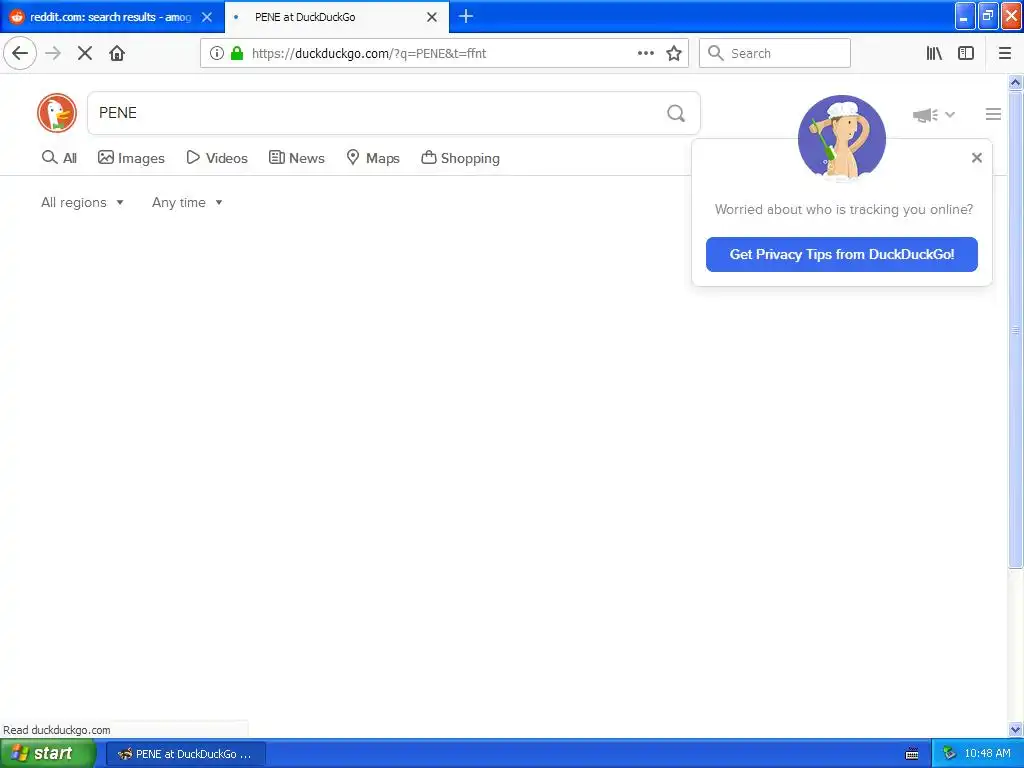The image size is (1024, 768).
Task: Go back using the browser back arrow
Action: (20, 53)
